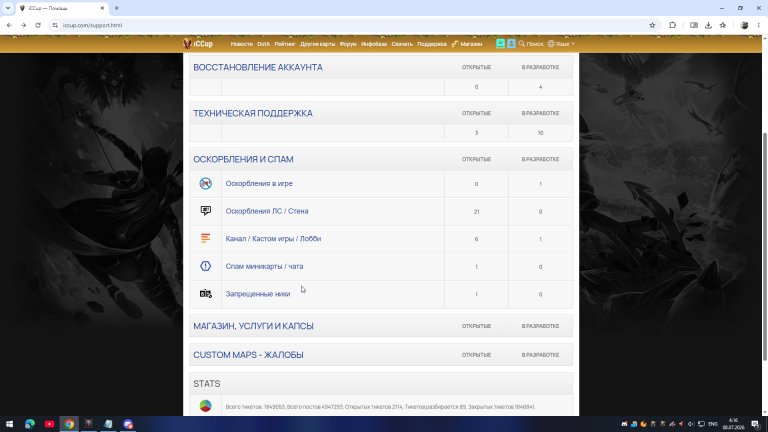The image size is (768, 432).
Task: Click the open count 6 for Канал row
Action: click(476, 239)
